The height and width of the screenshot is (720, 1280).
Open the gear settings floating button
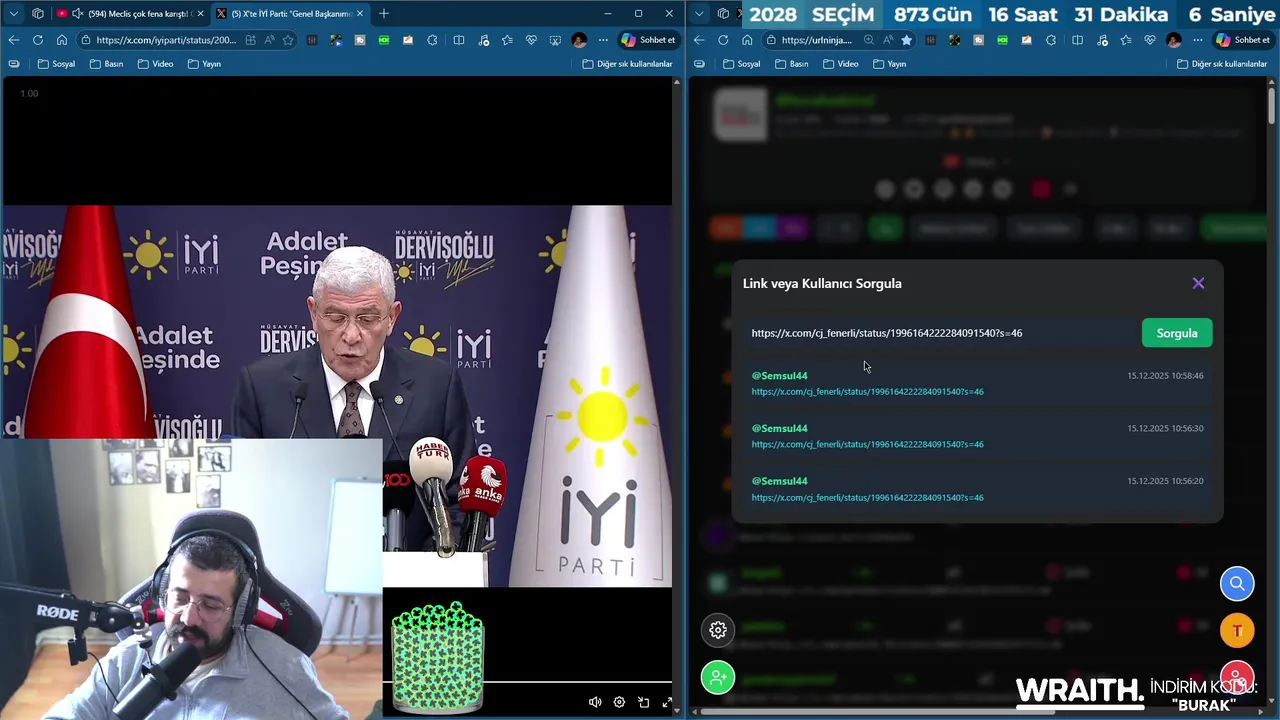tap(718, 630)
